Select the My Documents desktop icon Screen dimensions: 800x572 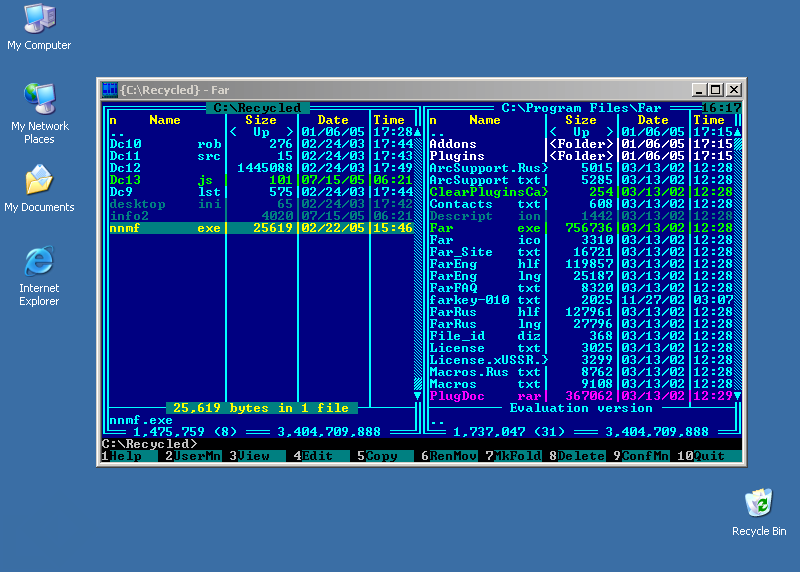(39, 188)
